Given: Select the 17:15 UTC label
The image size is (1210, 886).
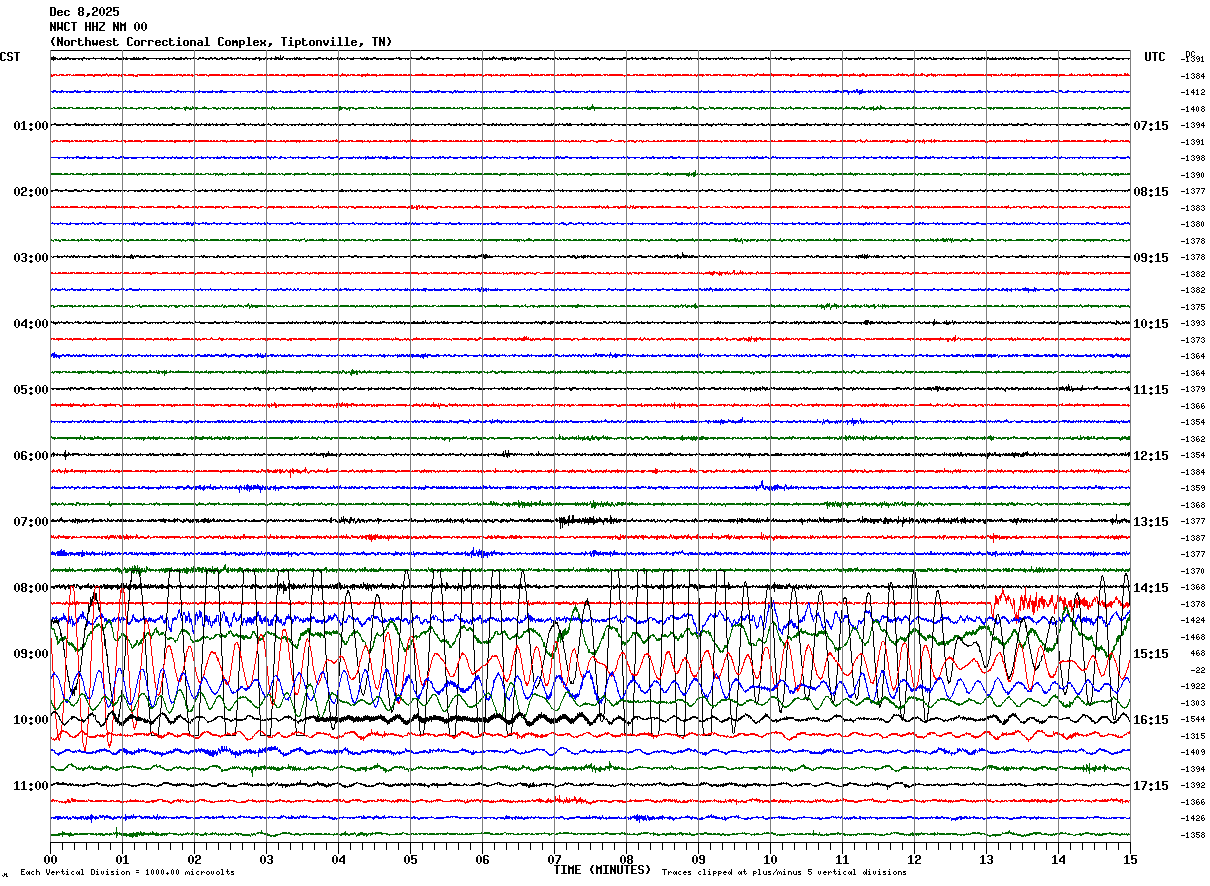Looking at the screenshot, I should point(1151,786).
